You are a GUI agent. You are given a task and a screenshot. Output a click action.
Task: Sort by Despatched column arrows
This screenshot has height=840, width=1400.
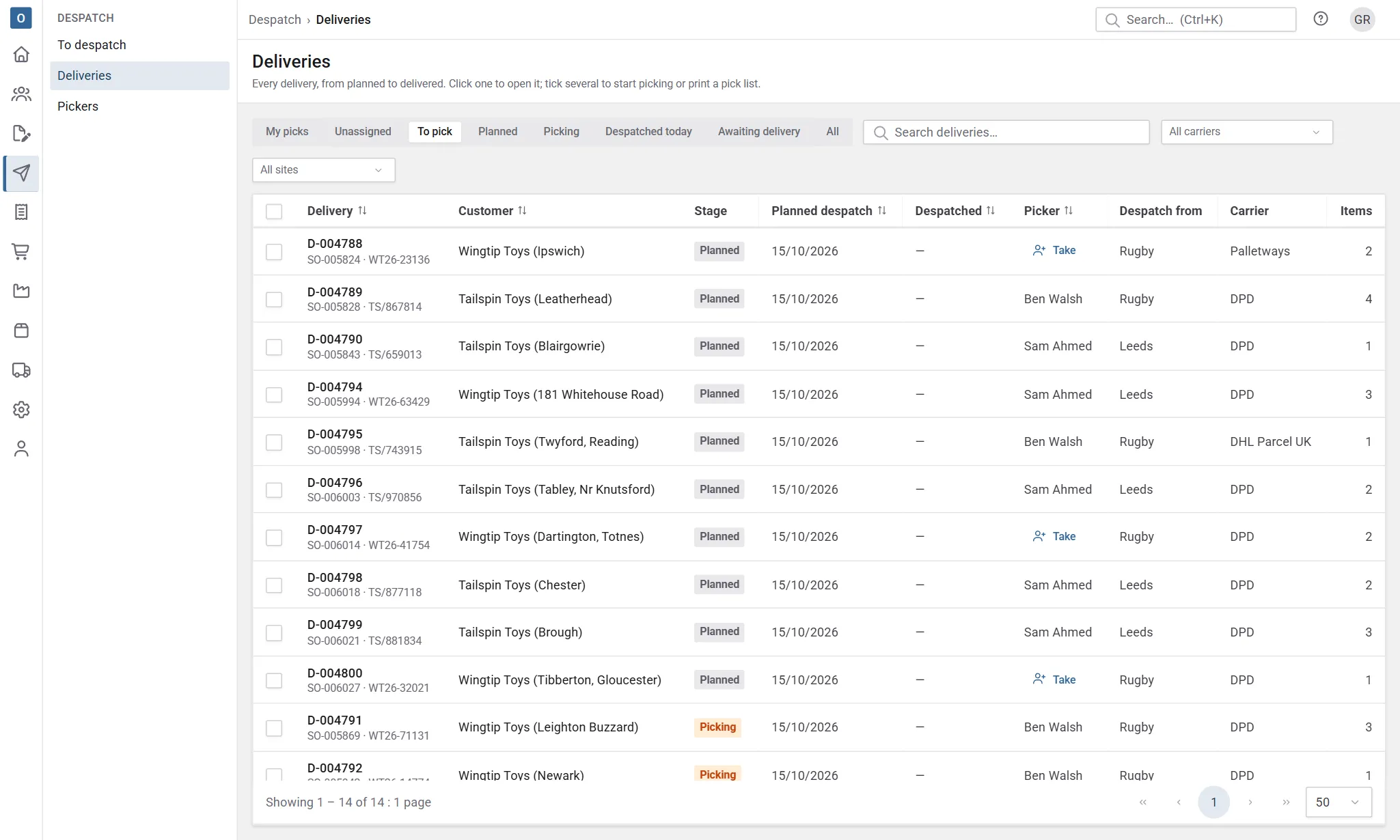[x=991, y=210]
